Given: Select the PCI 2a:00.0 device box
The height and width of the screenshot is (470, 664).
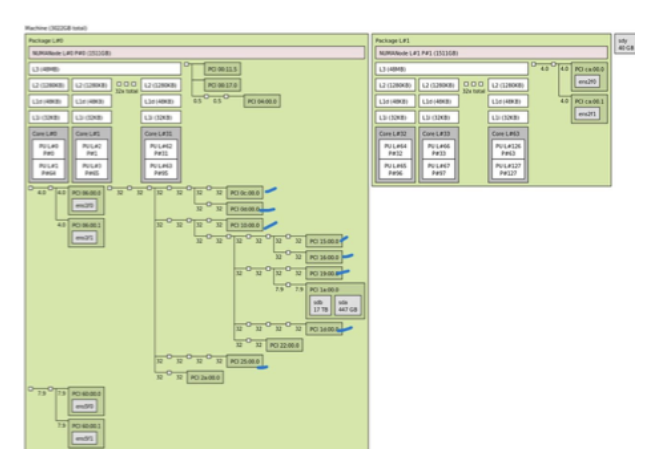Looking at the screenshot, I should [x=204, y=377].
